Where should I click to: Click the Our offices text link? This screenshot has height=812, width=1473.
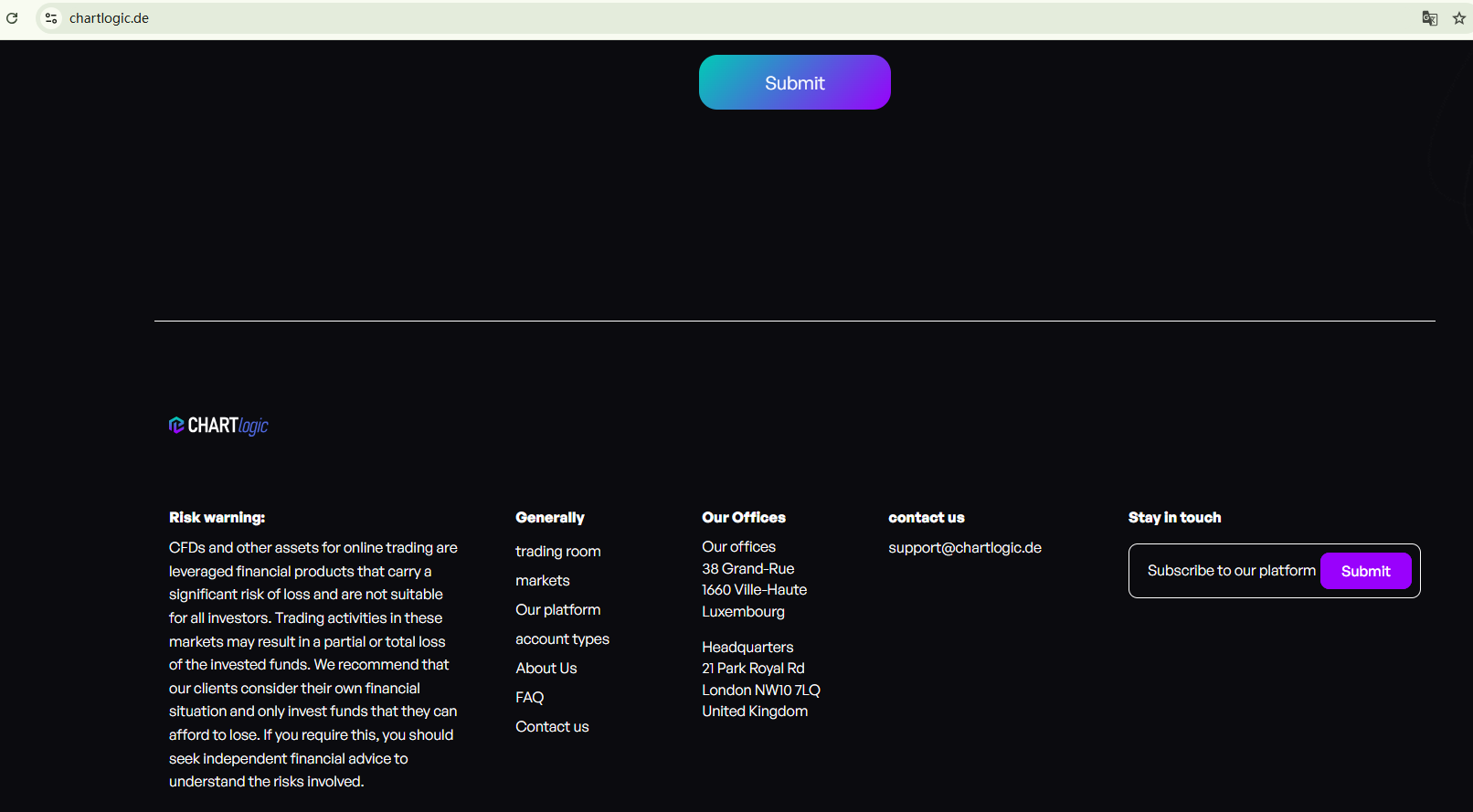point(738,547)
